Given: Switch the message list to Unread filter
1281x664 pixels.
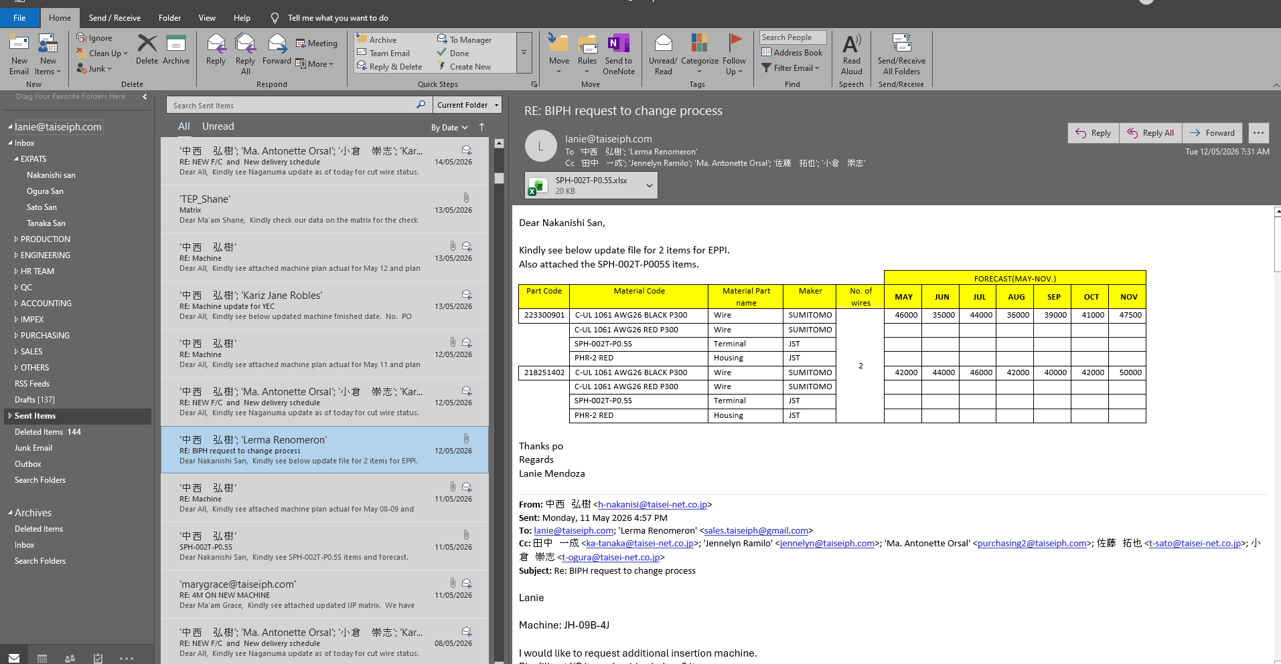Looking at the screenshot, I should pyautogui.click(x=218, y=127).
